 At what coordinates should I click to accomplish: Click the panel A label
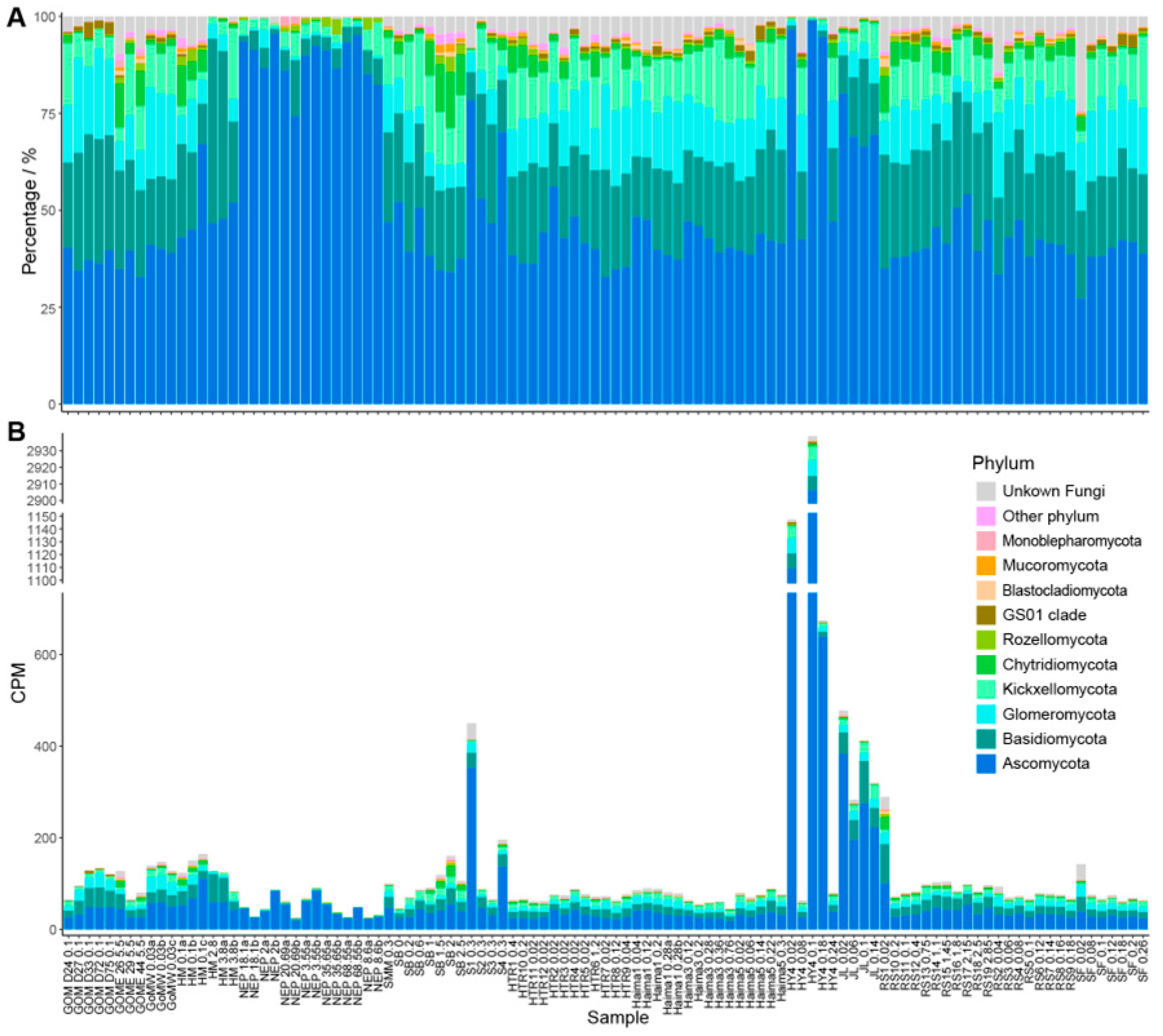point(16,17)
